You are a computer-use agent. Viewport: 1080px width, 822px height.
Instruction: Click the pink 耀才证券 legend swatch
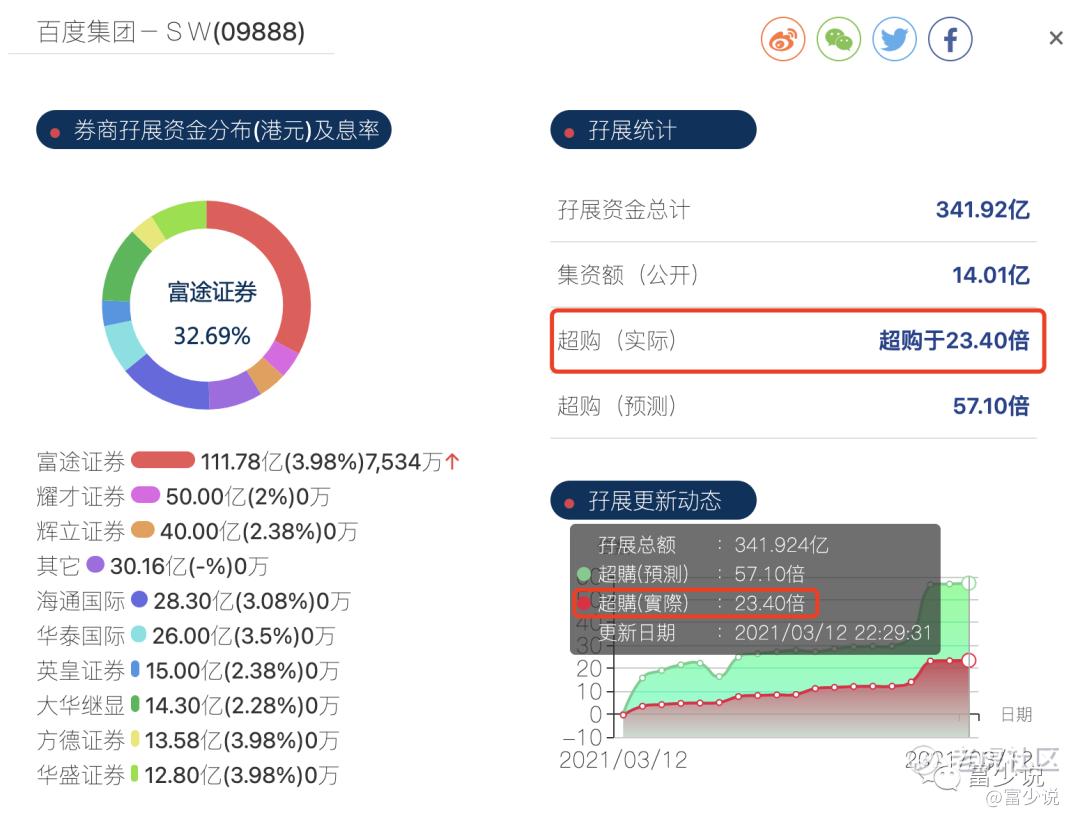[145, 495]
